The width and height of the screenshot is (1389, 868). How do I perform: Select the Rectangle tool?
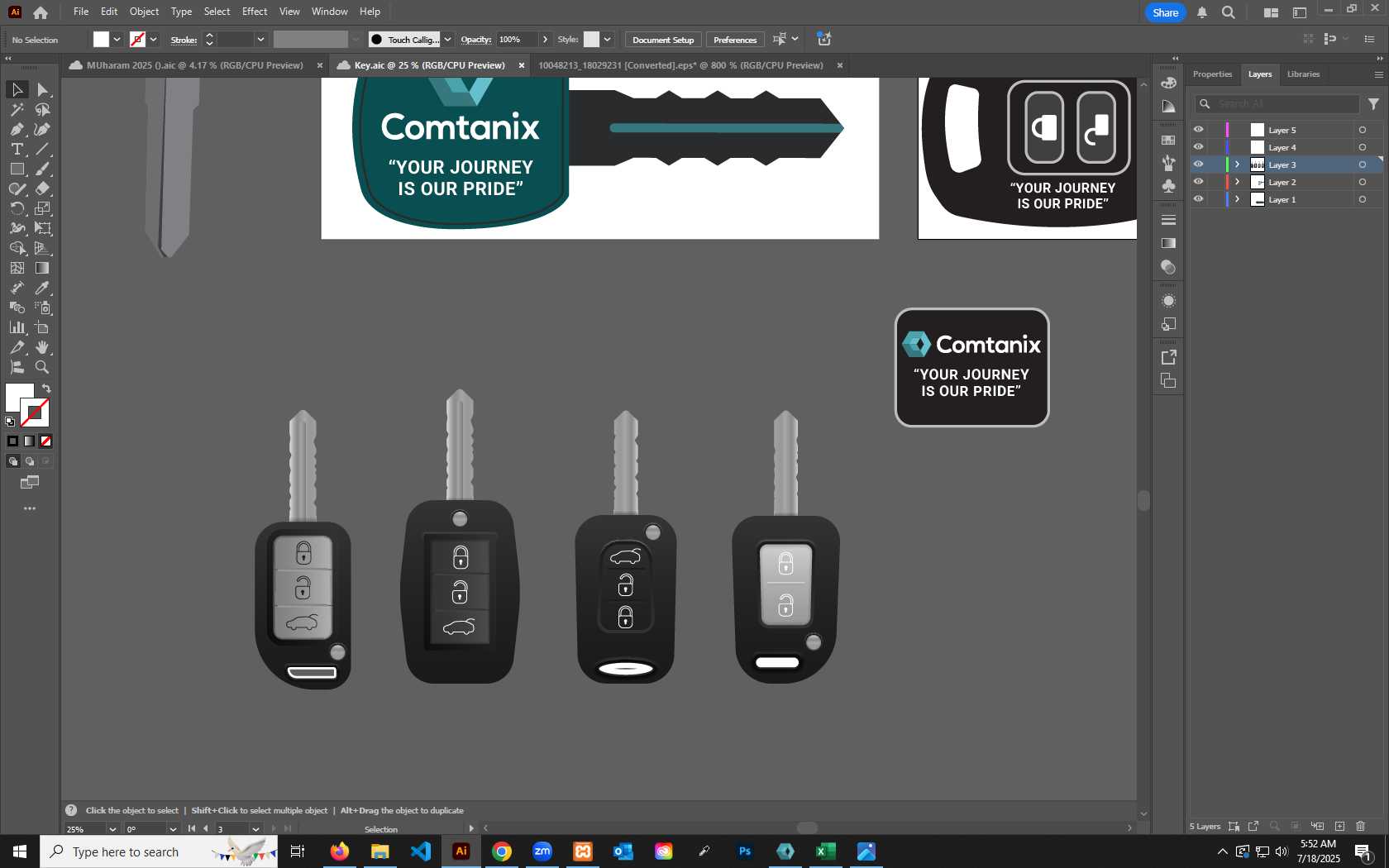coord(17,169)
